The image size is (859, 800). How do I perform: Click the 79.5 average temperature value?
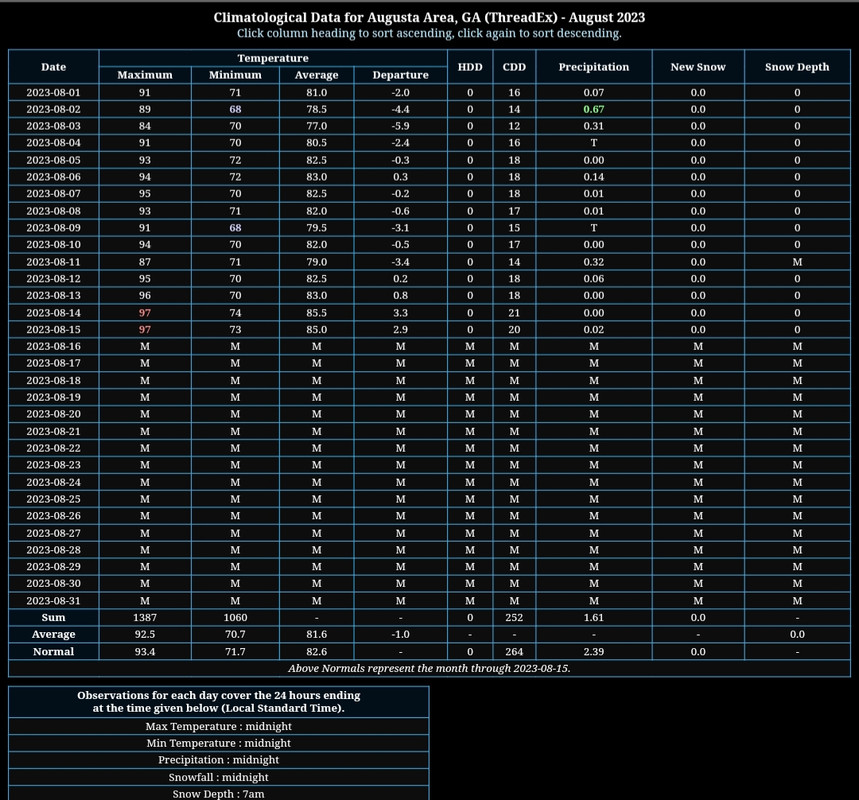pyautogui.click(x=317, y=228)
